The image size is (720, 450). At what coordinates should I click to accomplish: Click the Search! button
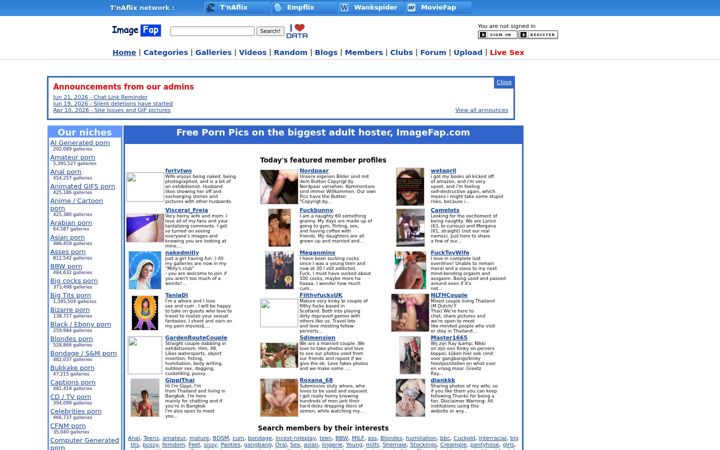(270, 31)
